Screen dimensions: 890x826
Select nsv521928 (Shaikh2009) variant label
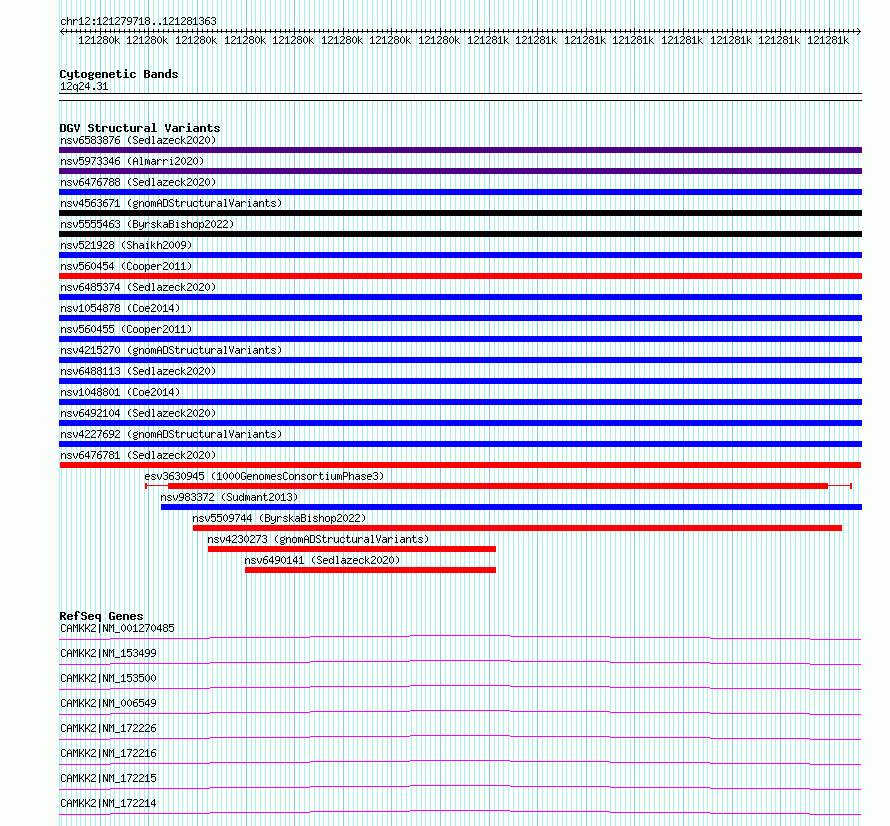click(x=126, y=245)
